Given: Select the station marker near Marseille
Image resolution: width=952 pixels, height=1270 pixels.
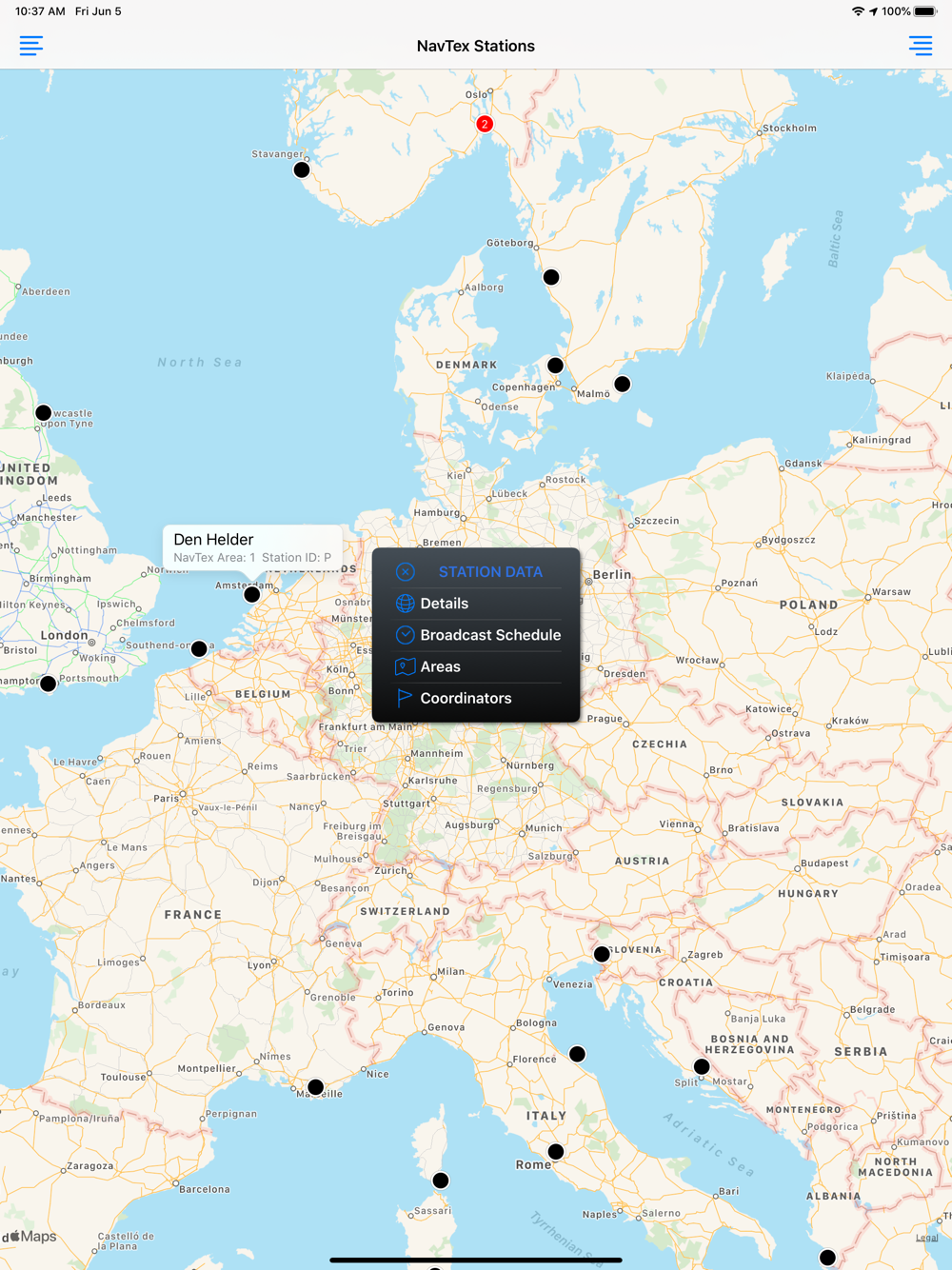Looking at the screenshot, I should [316, 1086].
